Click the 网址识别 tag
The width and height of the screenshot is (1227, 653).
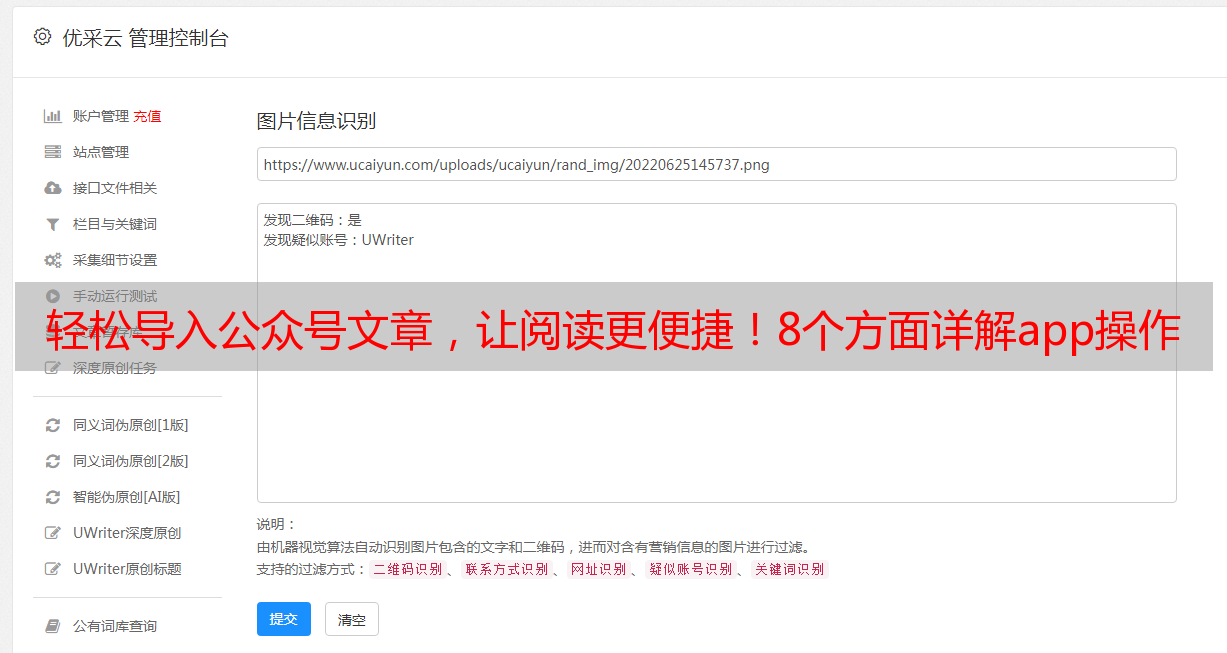click(x=598, y=569)
